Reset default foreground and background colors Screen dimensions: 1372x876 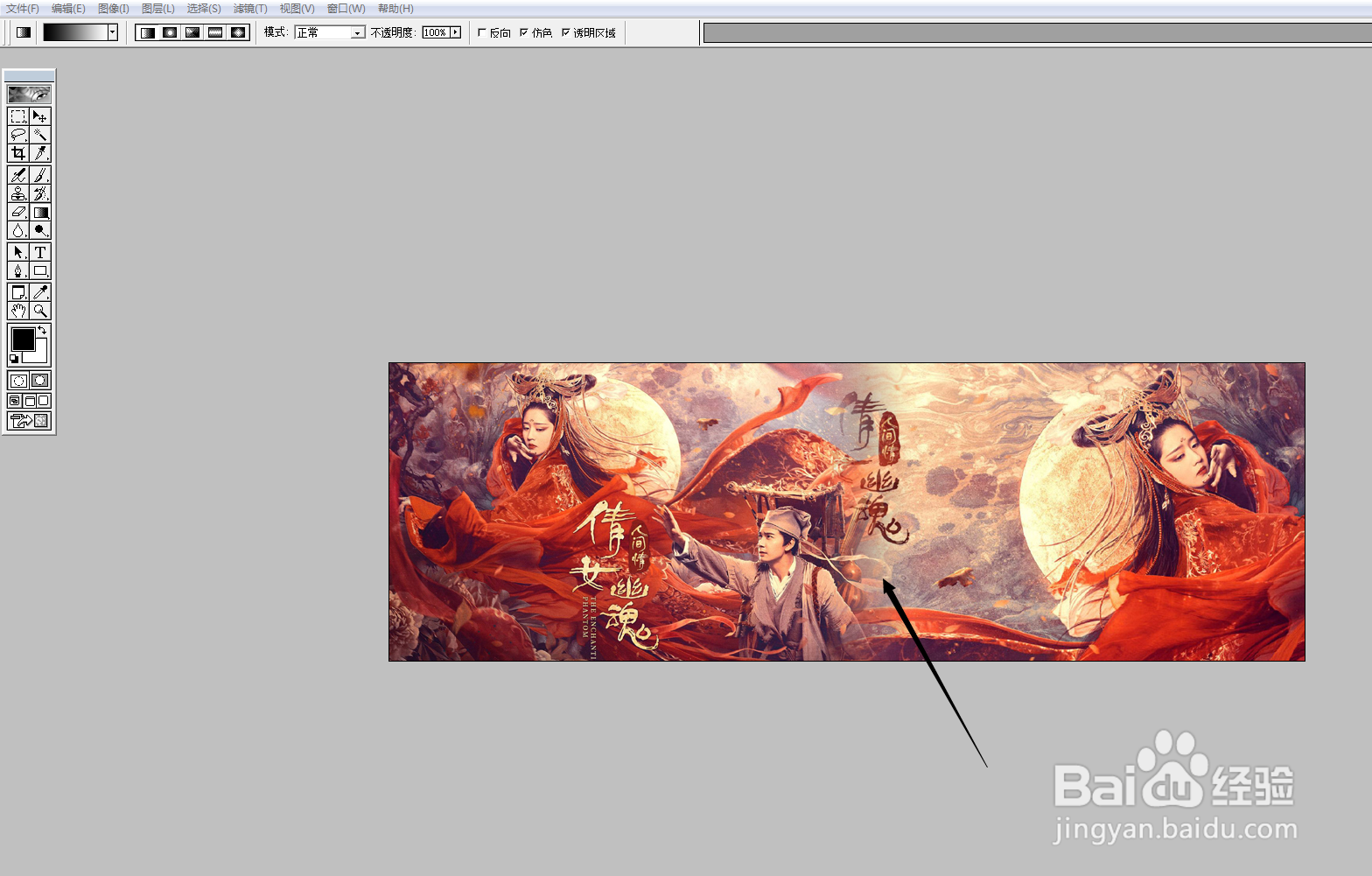click(x=14, y=359)
